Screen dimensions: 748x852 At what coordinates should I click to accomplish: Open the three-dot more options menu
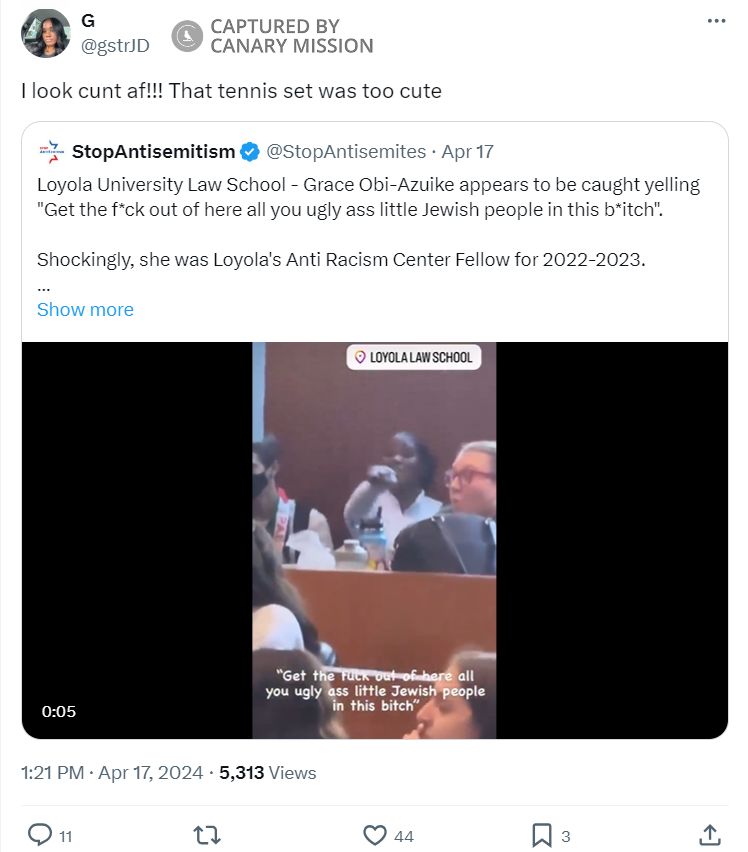pos(716,22)
